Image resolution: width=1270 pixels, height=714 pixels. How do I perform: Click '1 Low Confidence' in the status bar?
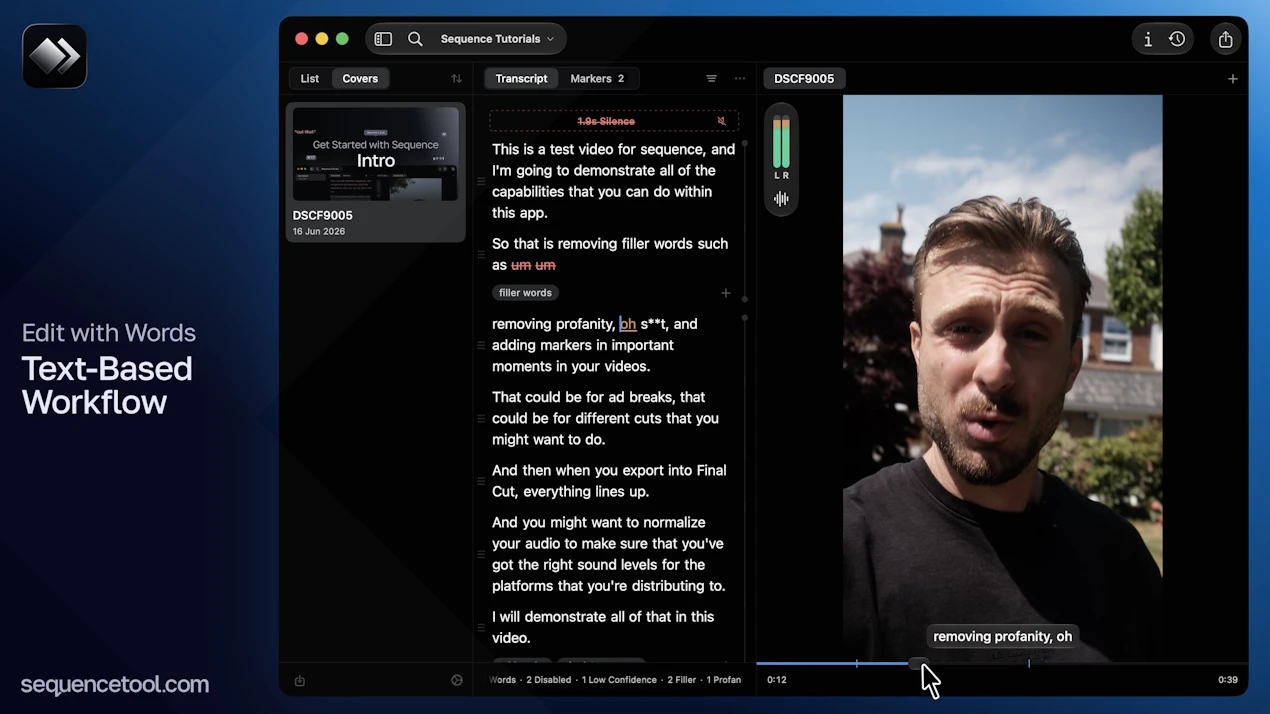tap(619, 680)
